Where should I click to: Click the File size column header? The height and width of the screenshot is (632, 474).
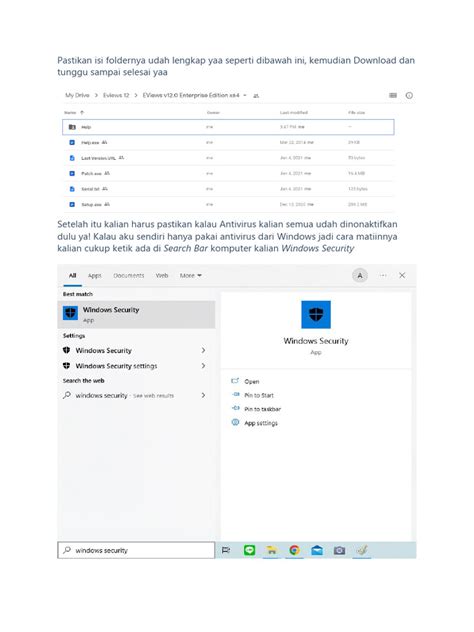356,112
